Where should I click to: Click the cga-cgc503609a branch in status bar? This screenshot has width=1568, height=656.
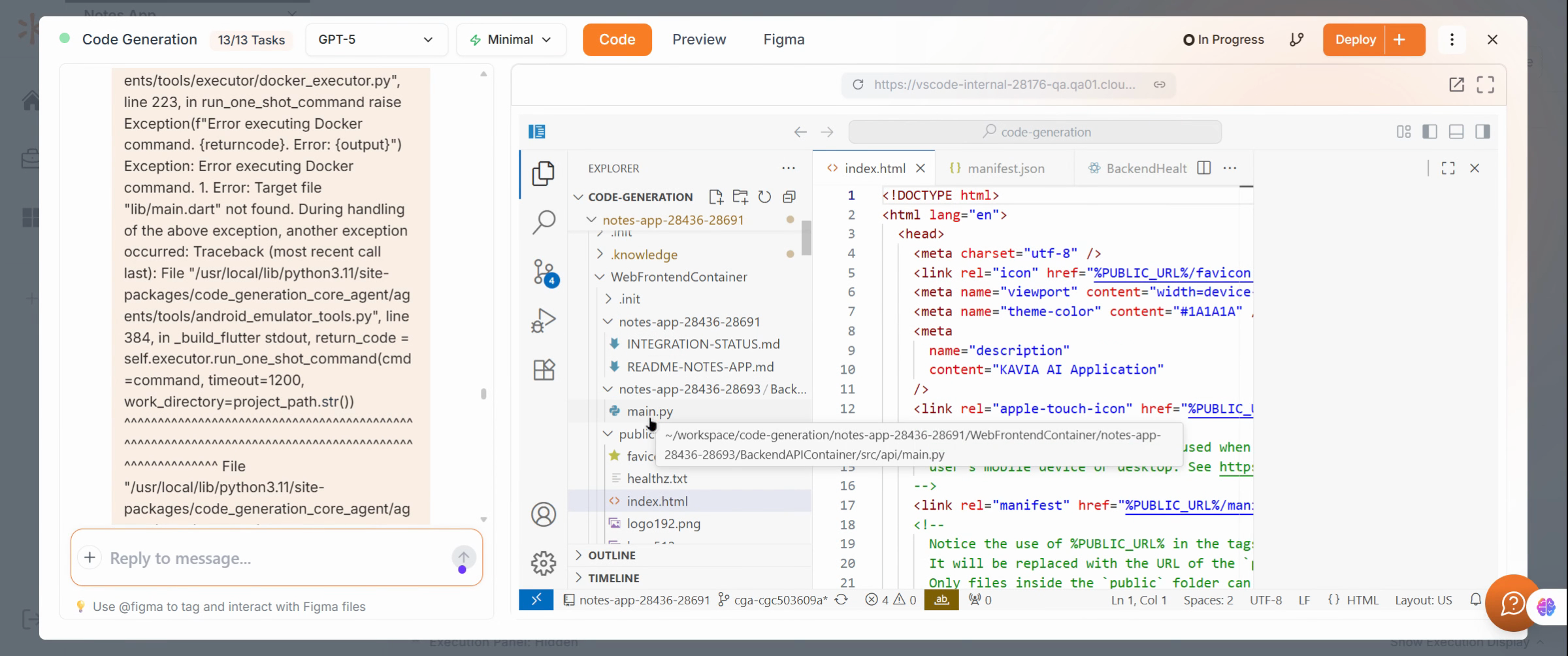(773, 600)
